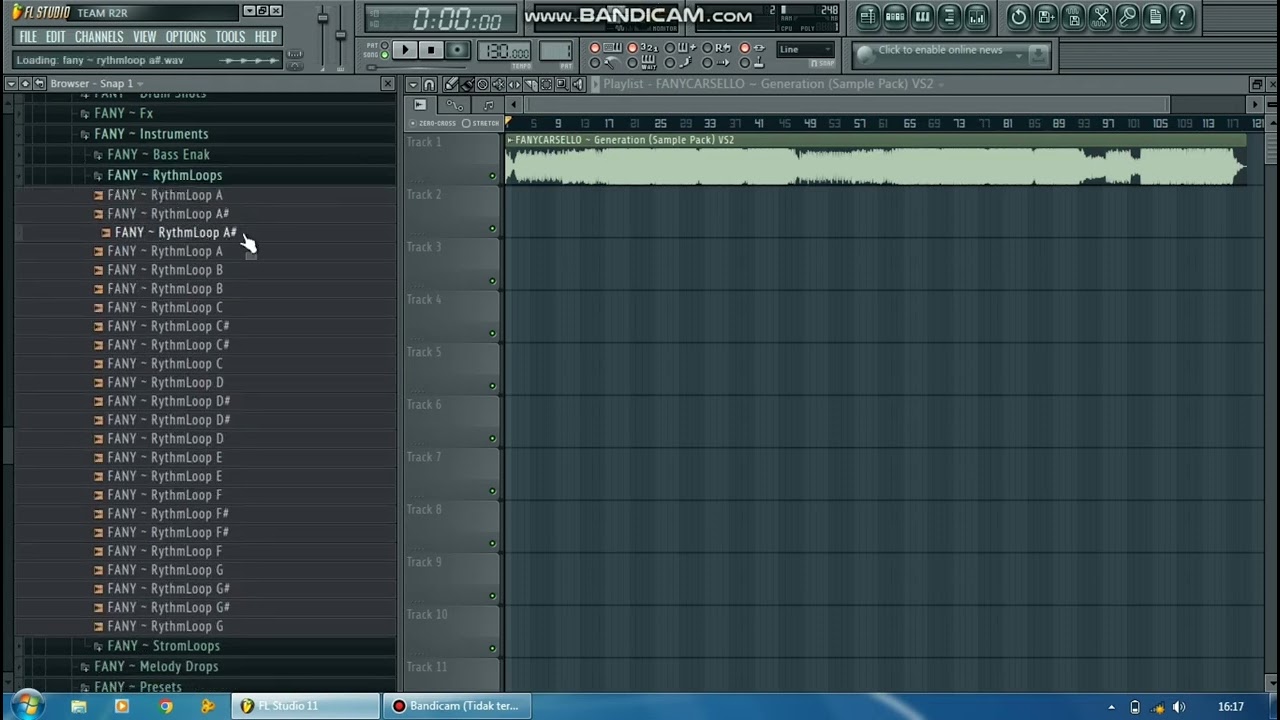Switch Playlist to audio clips focus
1280x720 pixels.
coord(420,105)
